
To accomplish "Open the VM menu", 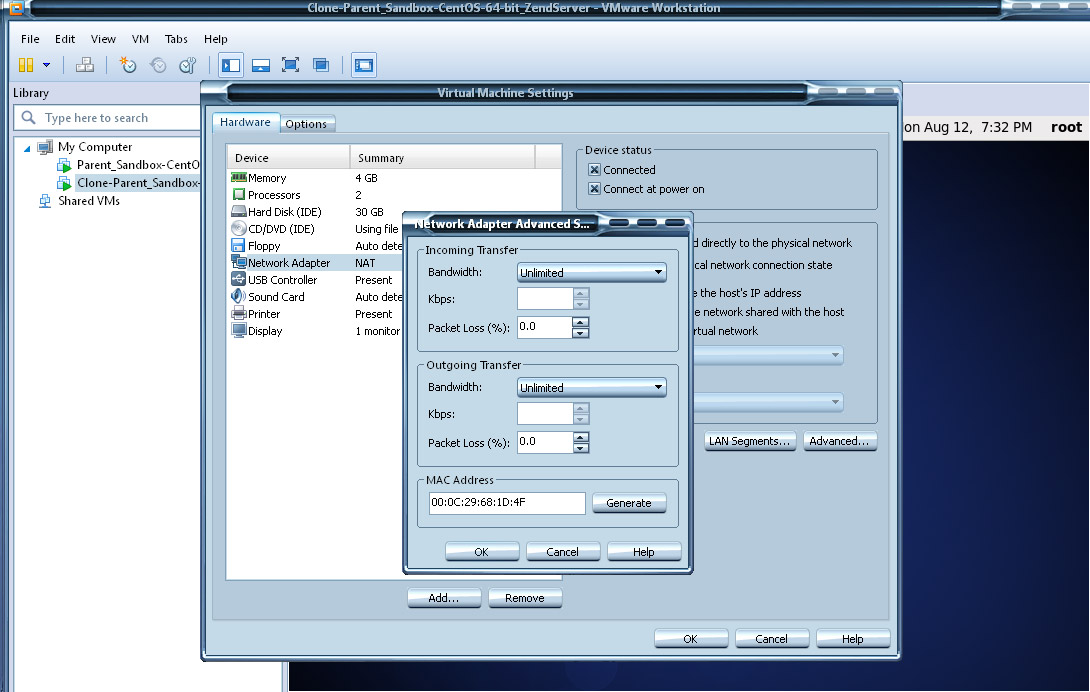I will point(140,39).
